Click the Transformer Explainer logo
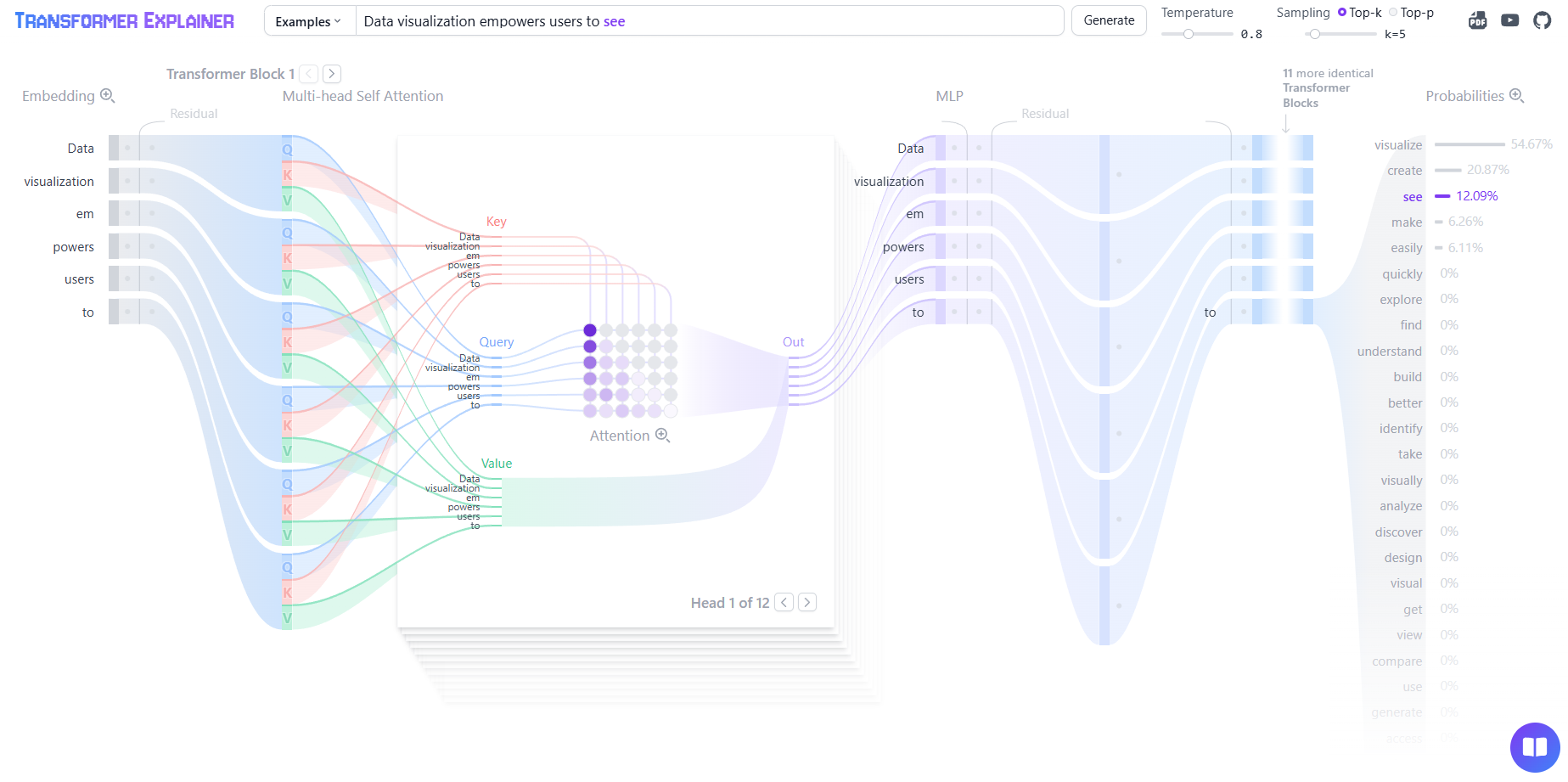The height and width of the screenshot is (782, 1568). [125, 21]
